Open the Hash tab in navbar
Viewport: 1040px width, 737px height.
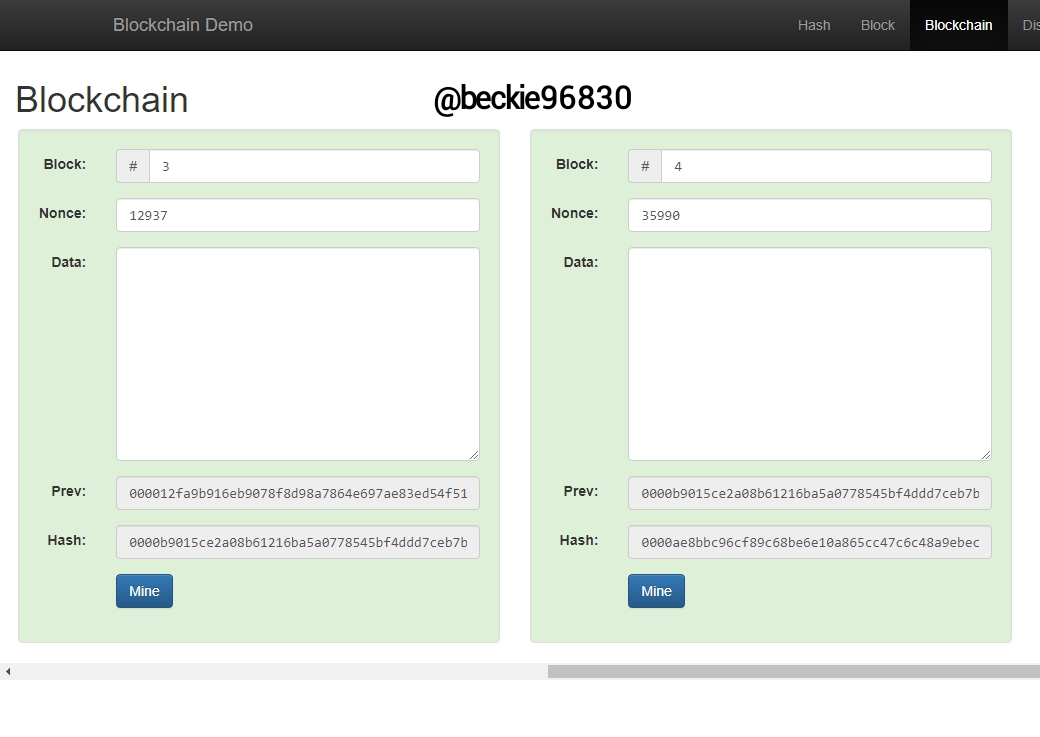814,25
